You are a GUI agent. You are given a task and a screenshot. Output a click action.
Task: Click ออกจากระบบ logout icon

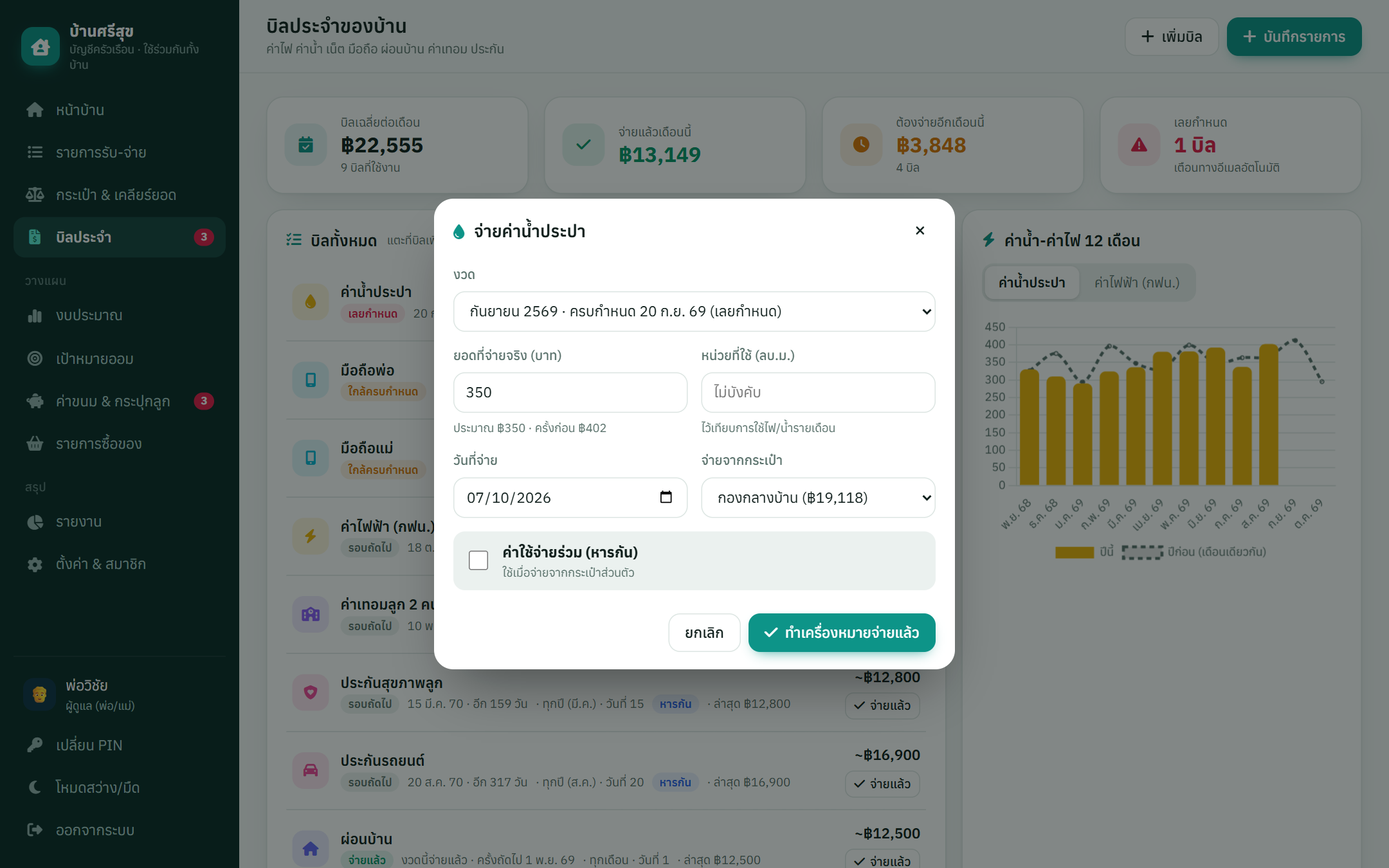(x=35, y=830)
